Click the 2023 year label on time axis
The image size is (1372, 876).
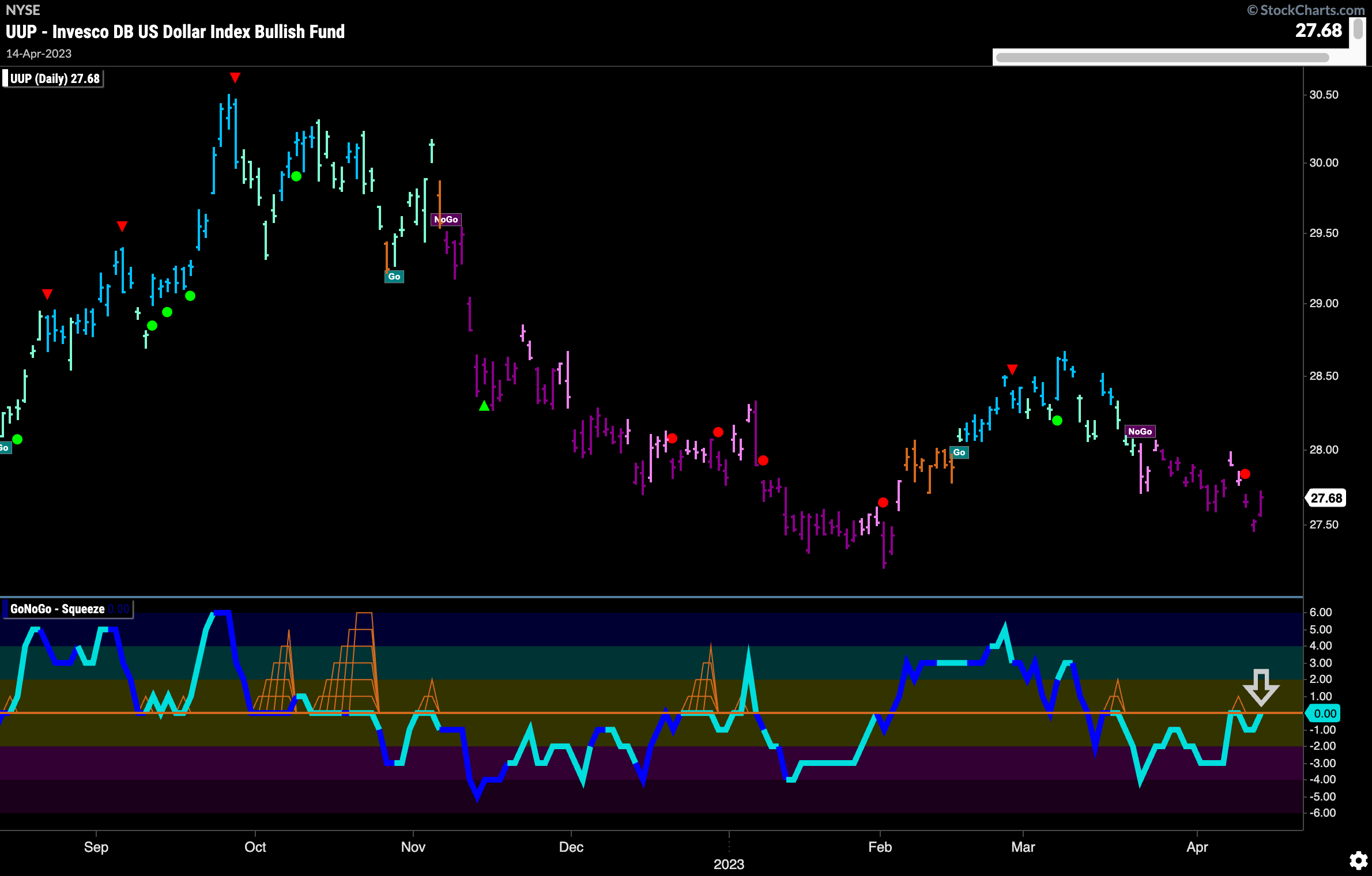coord(729,864)
